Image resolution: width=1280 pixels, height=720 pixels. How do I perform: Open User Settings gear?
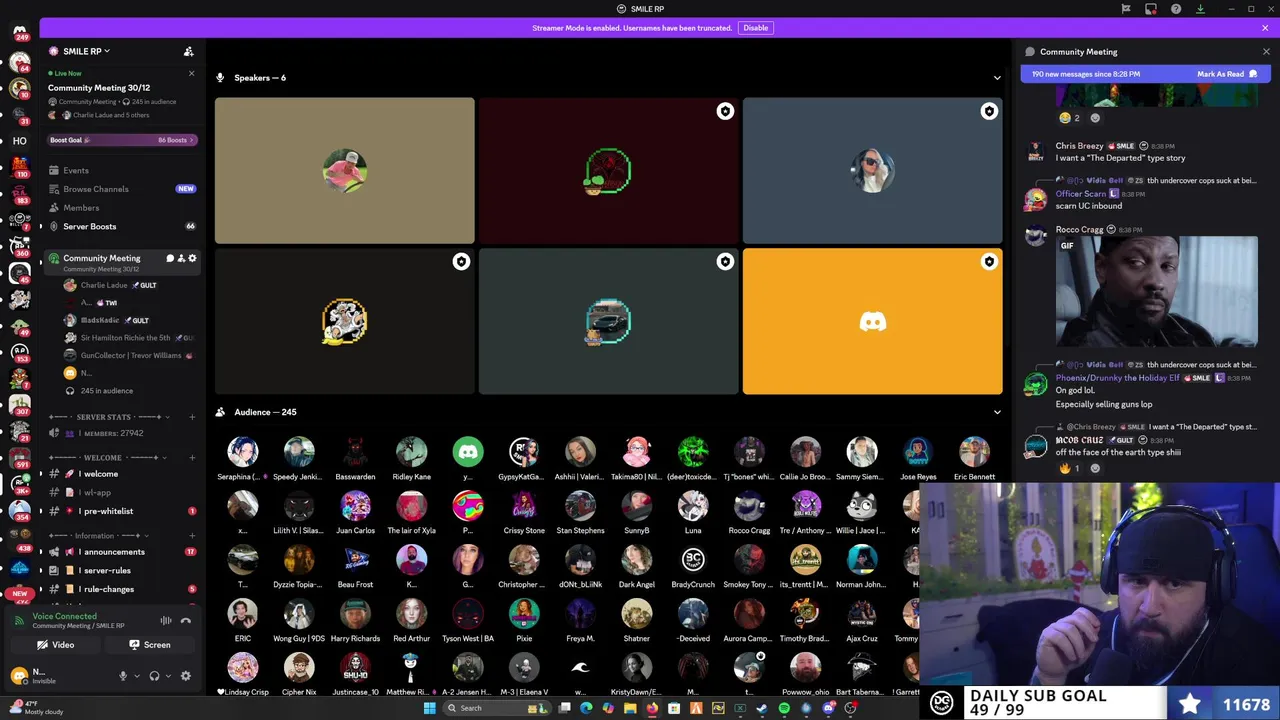point(185,676)
